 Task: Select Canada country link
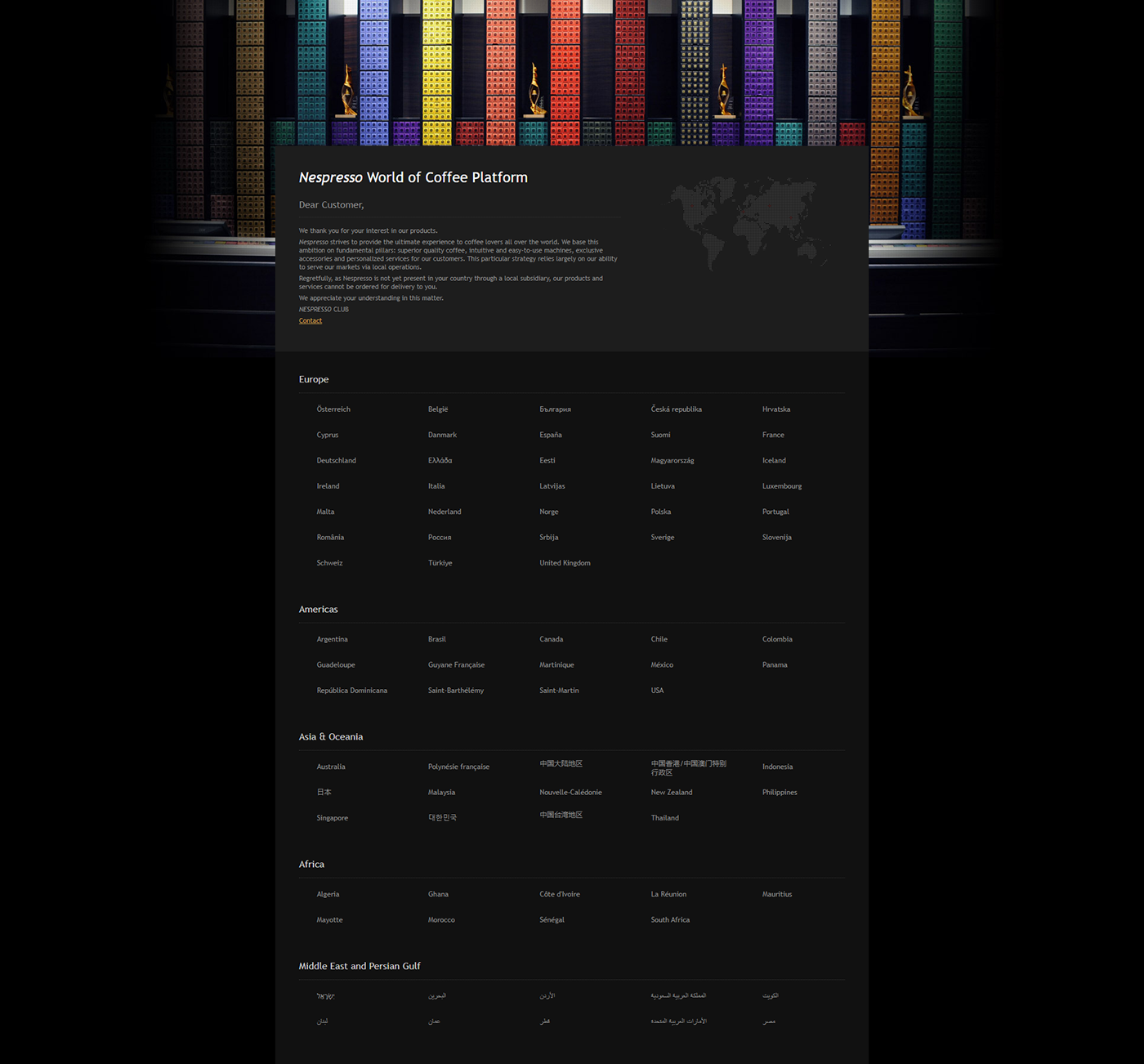552,639
